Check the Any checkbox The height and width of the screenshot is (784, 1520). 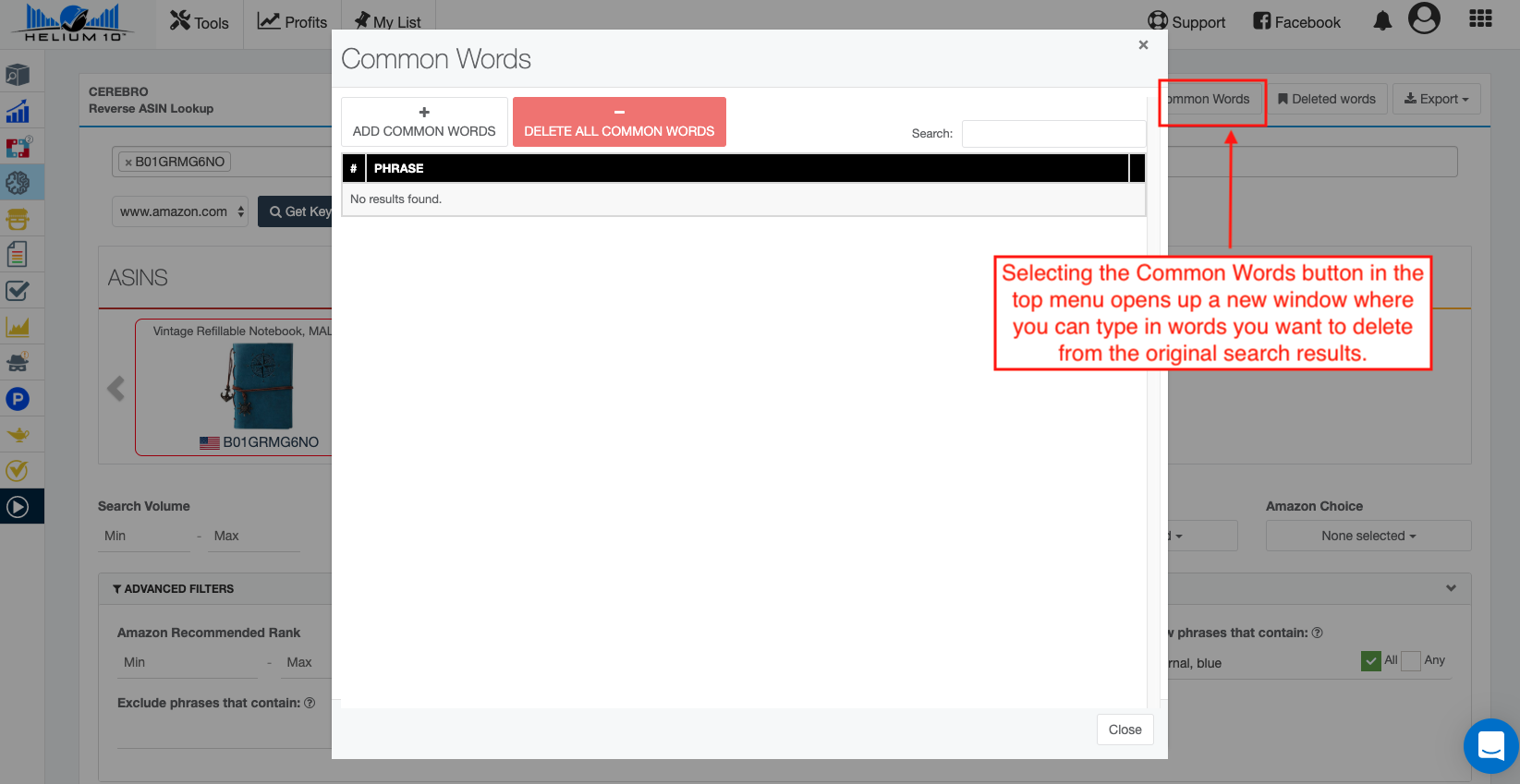[1411, 661]
